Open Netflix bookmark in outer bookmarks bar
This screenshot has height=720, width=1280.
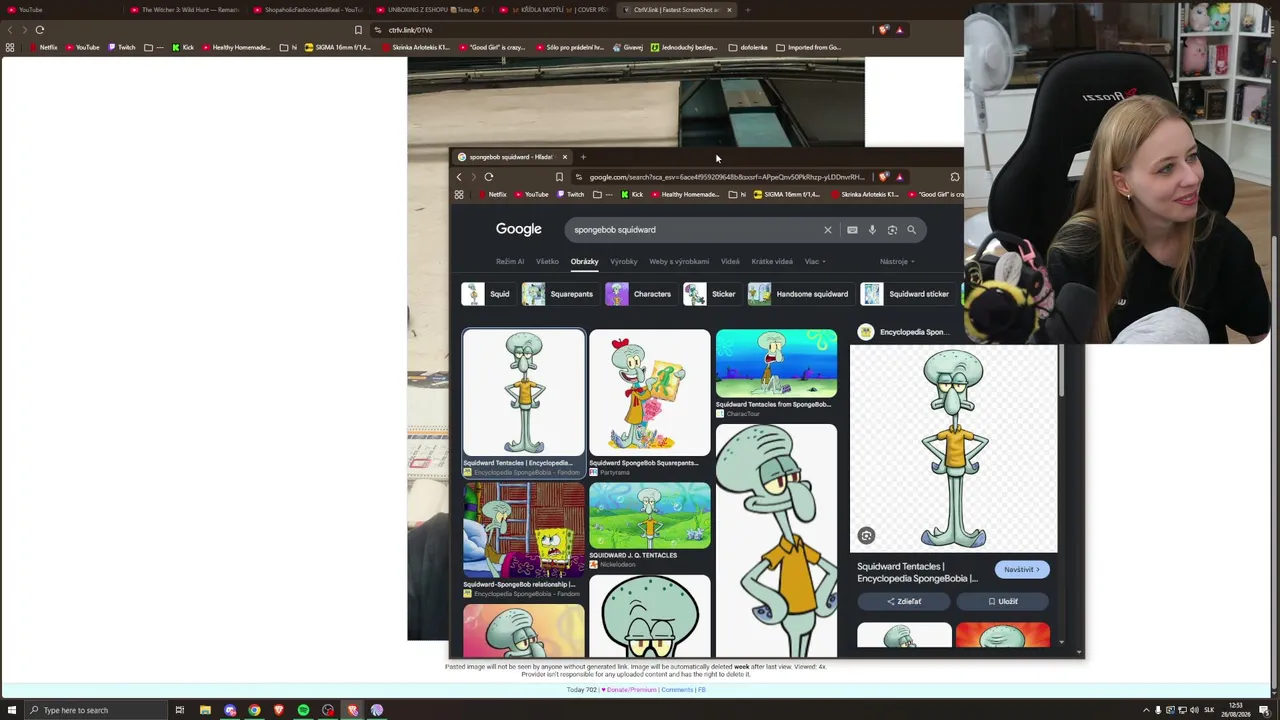42,47
